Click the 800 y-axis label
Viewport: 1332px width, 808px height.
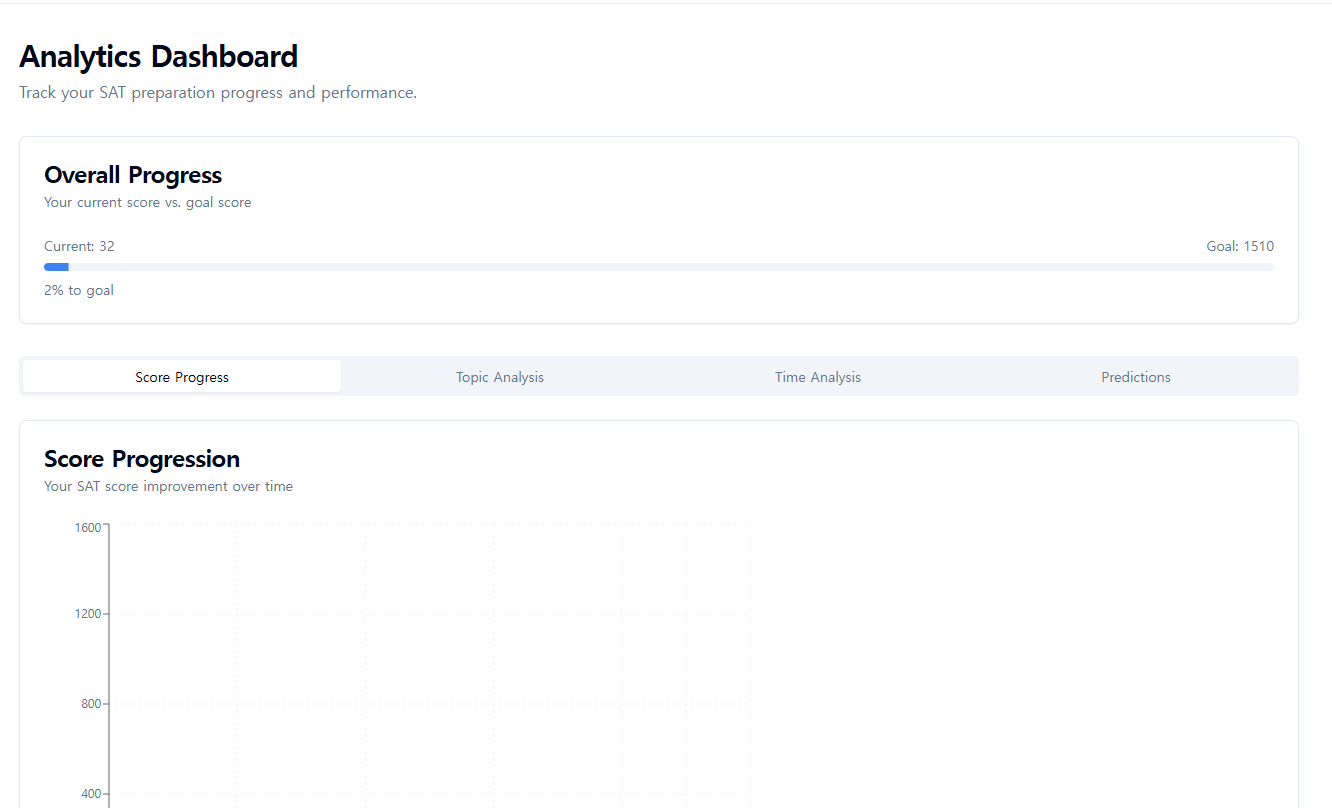88,703
